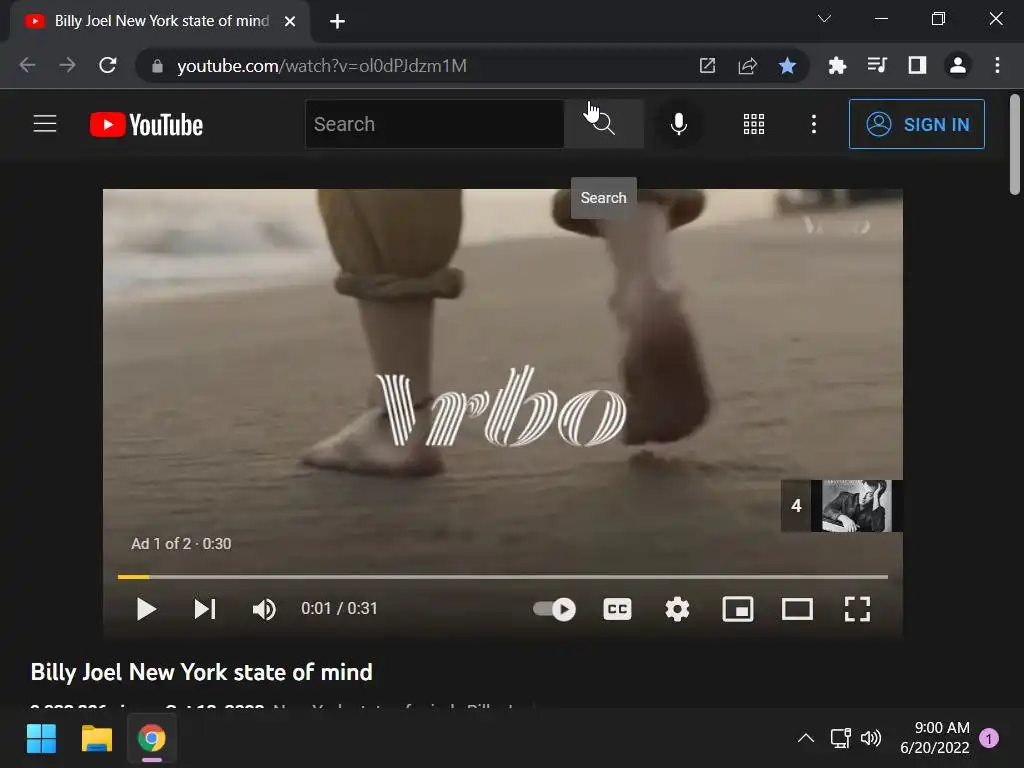This screenshot has width=1024, height=768.
Task: Click the address bar URL
Action: (x=322, y=66)
